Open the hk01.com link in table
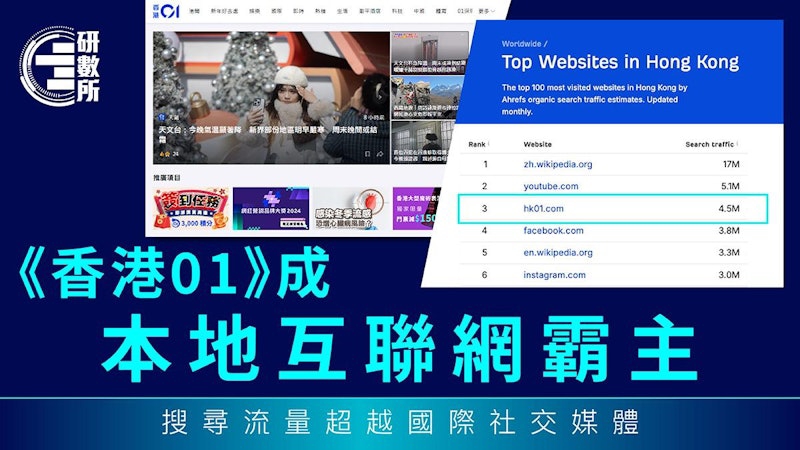The image size is (800, 450). (543, 208)
